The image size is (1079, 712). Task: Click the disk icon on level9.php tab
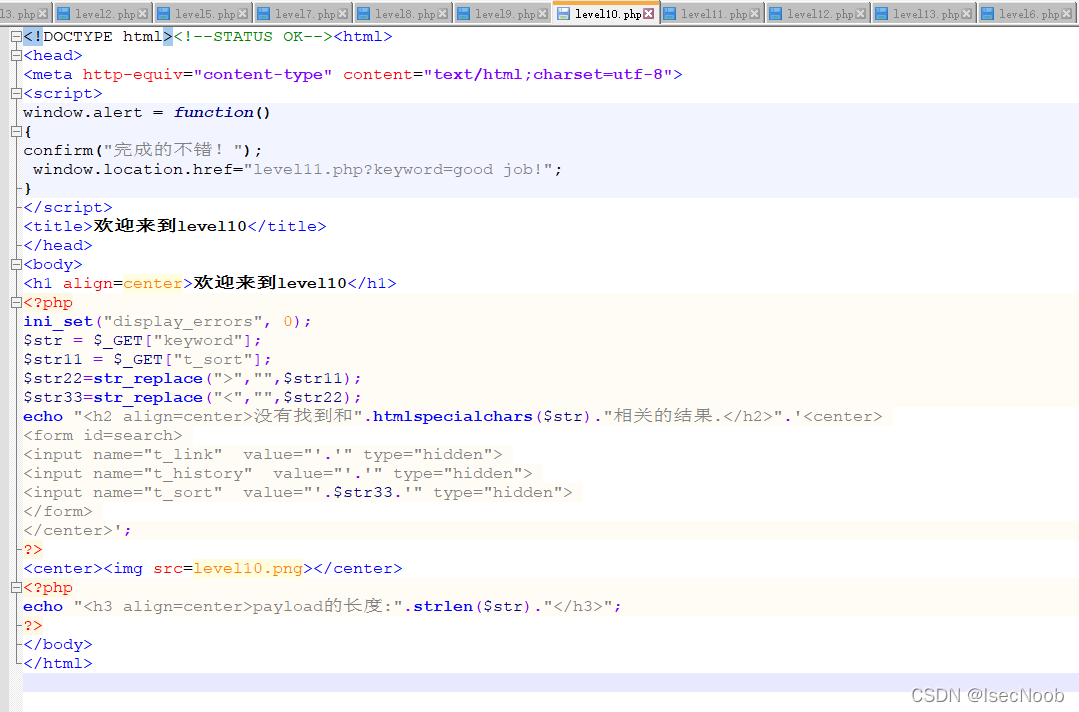pyautogui.click(x=464, y=14)
